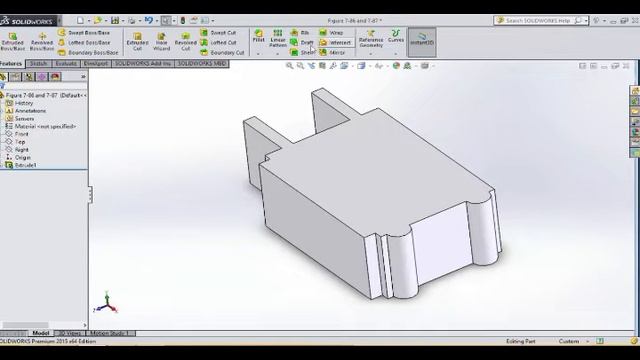
Task: Click the Rebuild traffic light icon
Action: (182, 20)
